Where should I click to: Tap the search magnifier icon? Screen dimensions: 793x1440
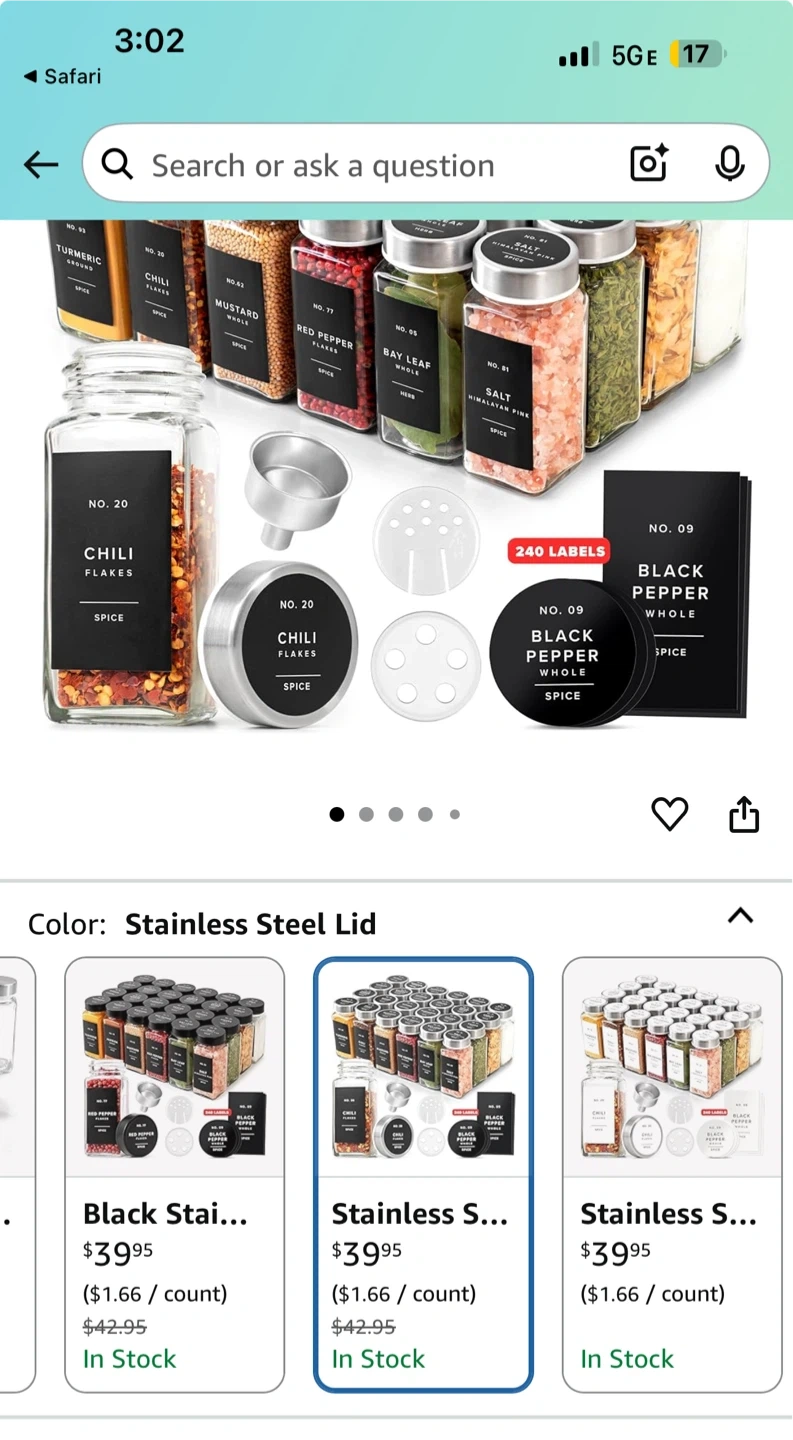point(117,164)
